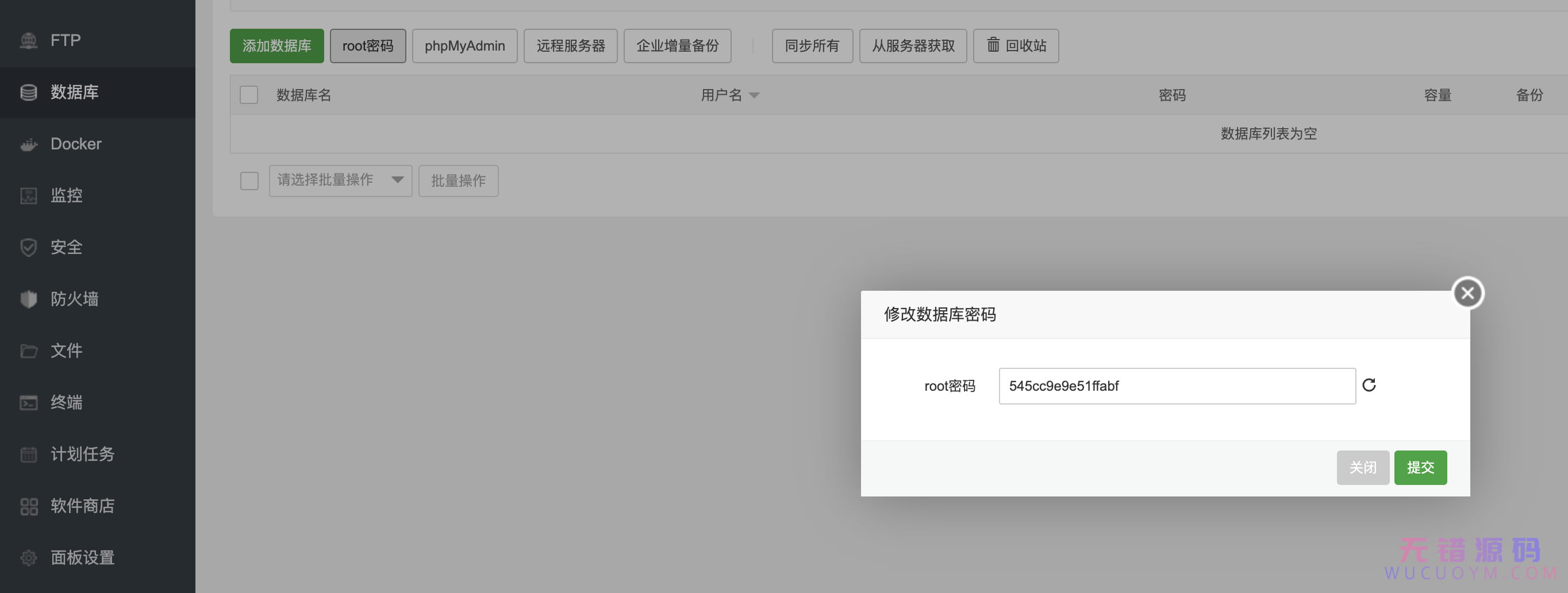Screen dimensions: 1568x593
Task: Click the root密码 text input field
Action: point(1177,386)
